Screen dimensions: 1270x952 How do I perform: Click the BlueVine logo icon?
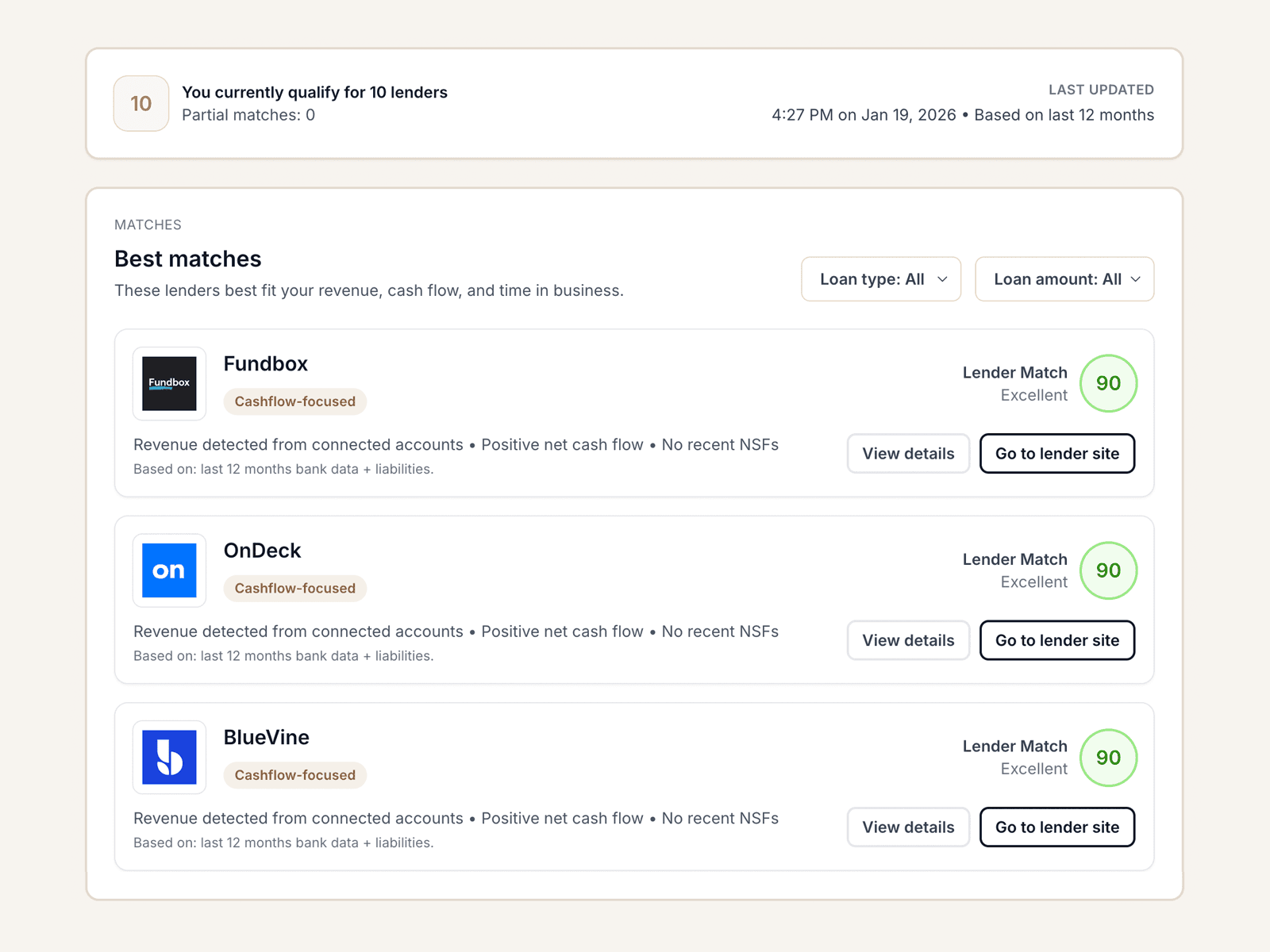click(x=169, y=757)
